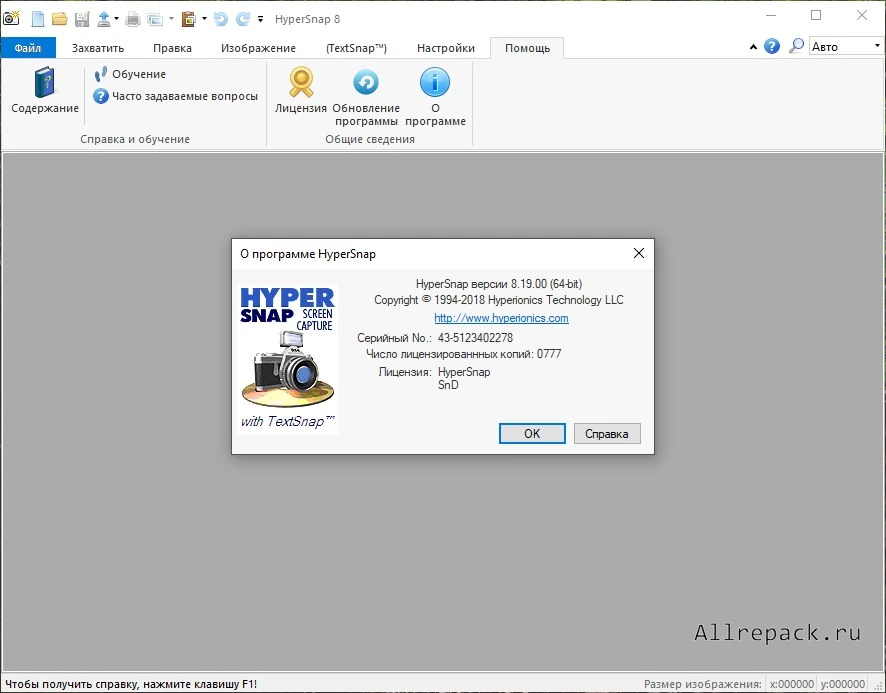This screenshot has height=693, width=886.
Task: Switch to the Правка tab
Action: click(172, 48)
